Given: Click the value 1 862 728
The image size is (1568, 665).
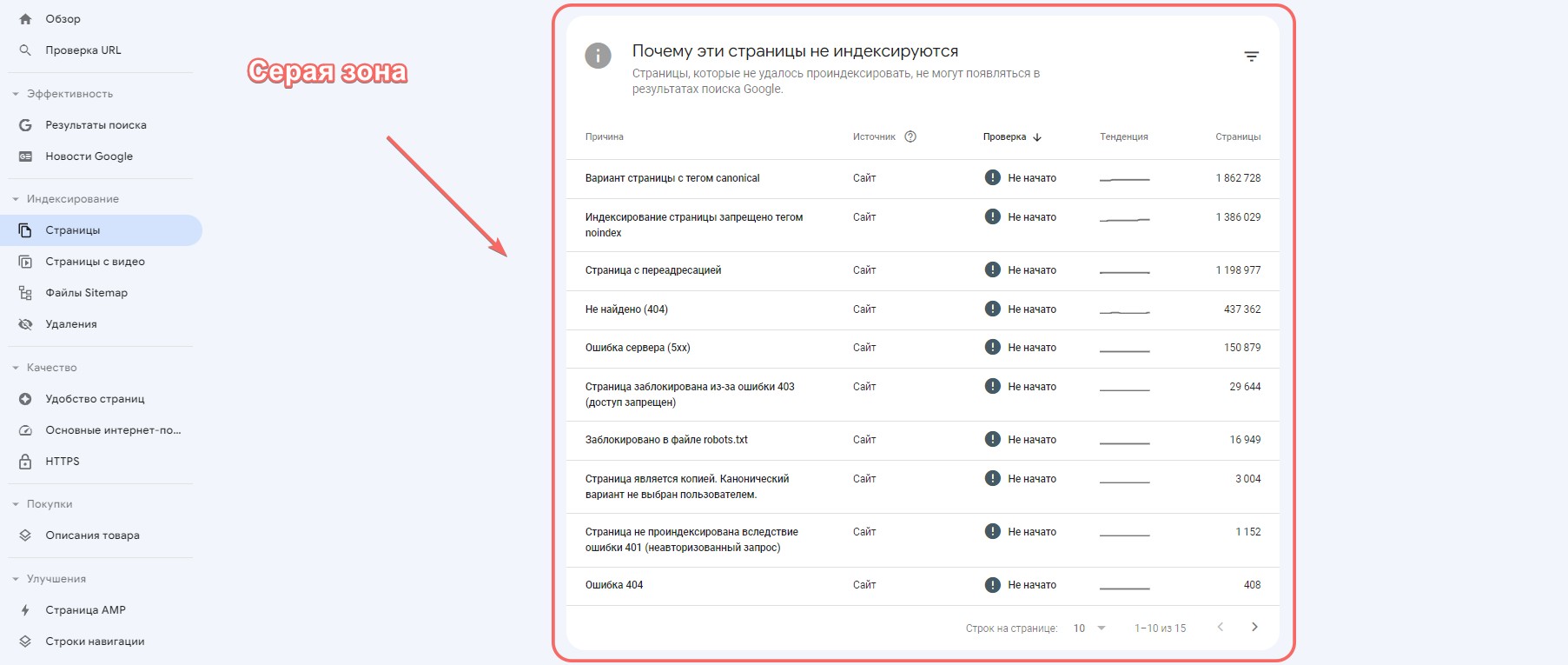Looking at the screenshot, I should click(1238, 178).
